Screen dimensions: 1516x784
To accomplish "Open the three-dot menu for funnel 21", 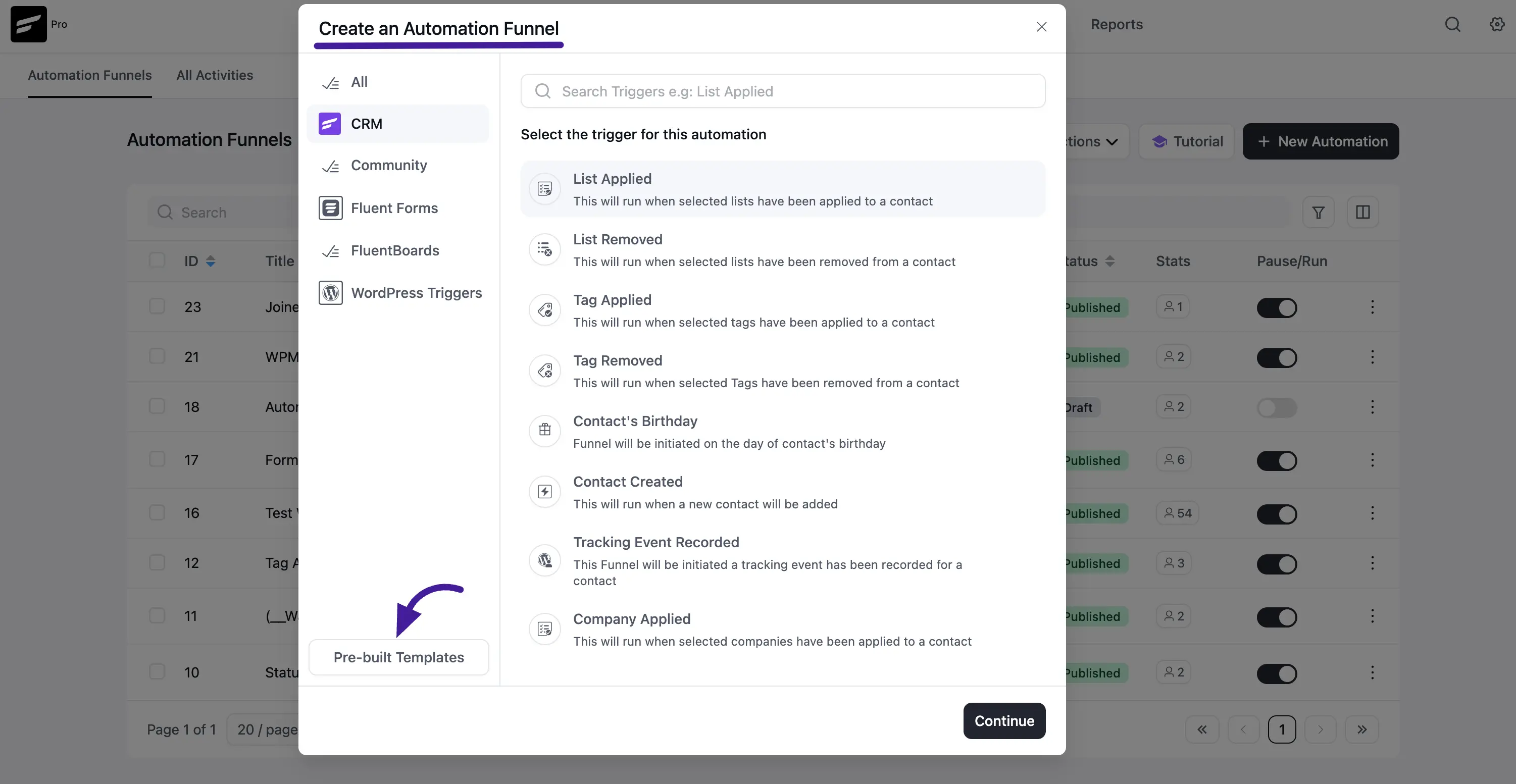I will [x=1373, y=357].
